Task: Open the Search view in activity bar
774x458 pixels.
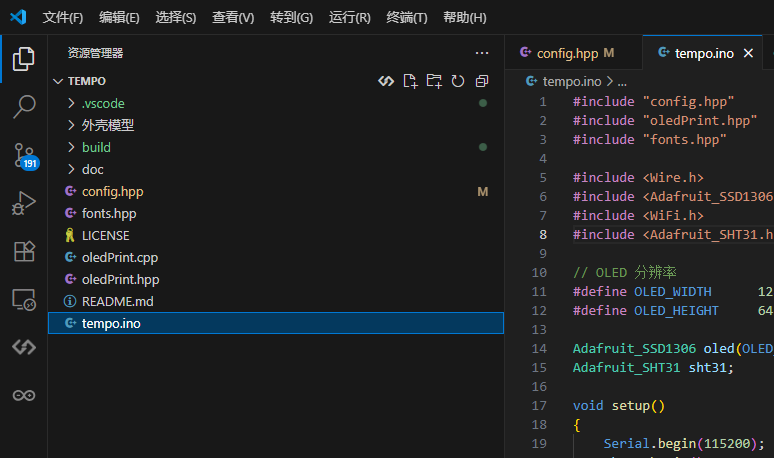Action: pyautogui.click(x=24, y=106)
